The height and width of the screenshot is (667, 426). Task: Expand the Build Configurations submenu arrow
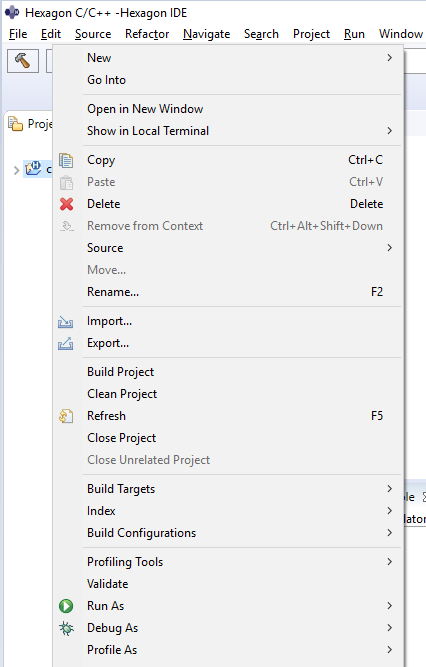pyautogui.click(x=389, y=533)
